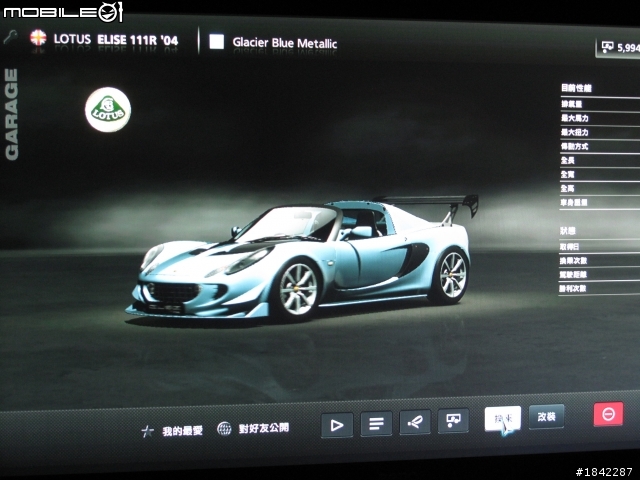Image resolution: width=640 pixels, height=480 pixels.
Task: Click the 'Glacier Blue Metallic' label
Action: point(285,43)
